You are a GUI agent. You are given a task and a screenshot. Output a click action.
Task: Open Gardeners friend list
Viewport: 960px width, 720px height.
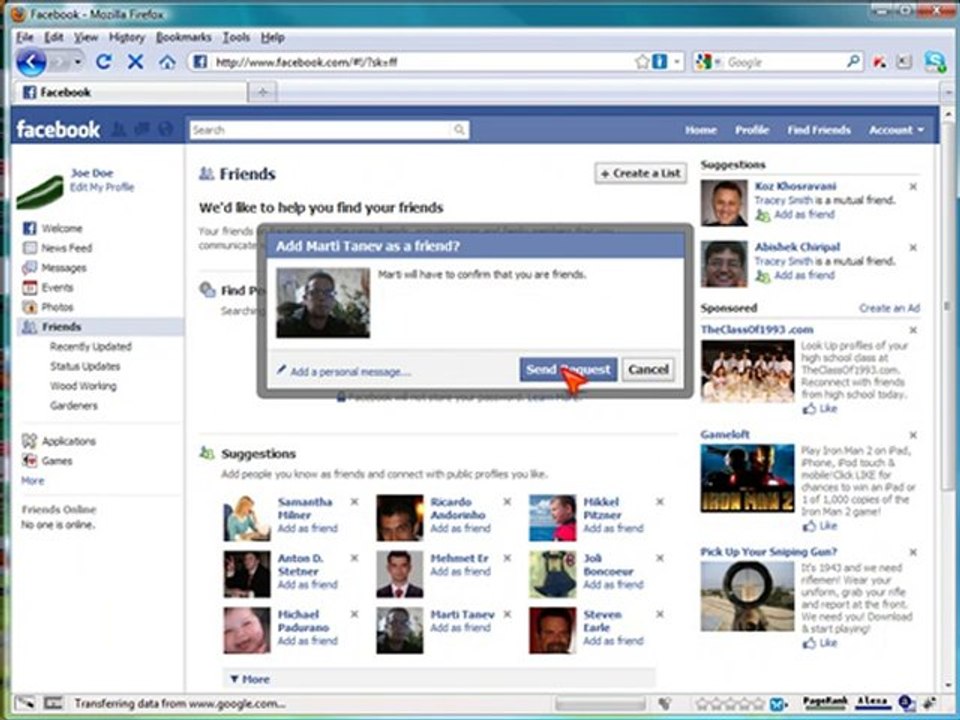tap(73, 405)
